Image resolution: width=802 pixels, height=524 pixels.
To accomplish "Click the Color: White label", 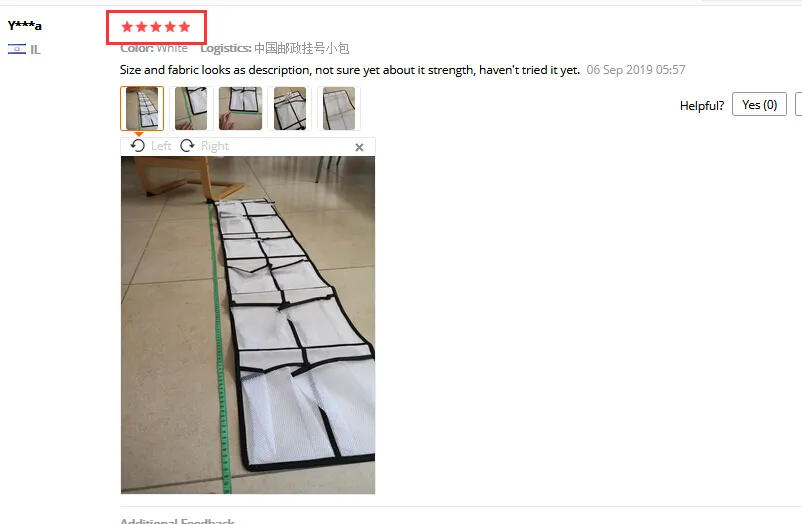I will pos(154,48).
